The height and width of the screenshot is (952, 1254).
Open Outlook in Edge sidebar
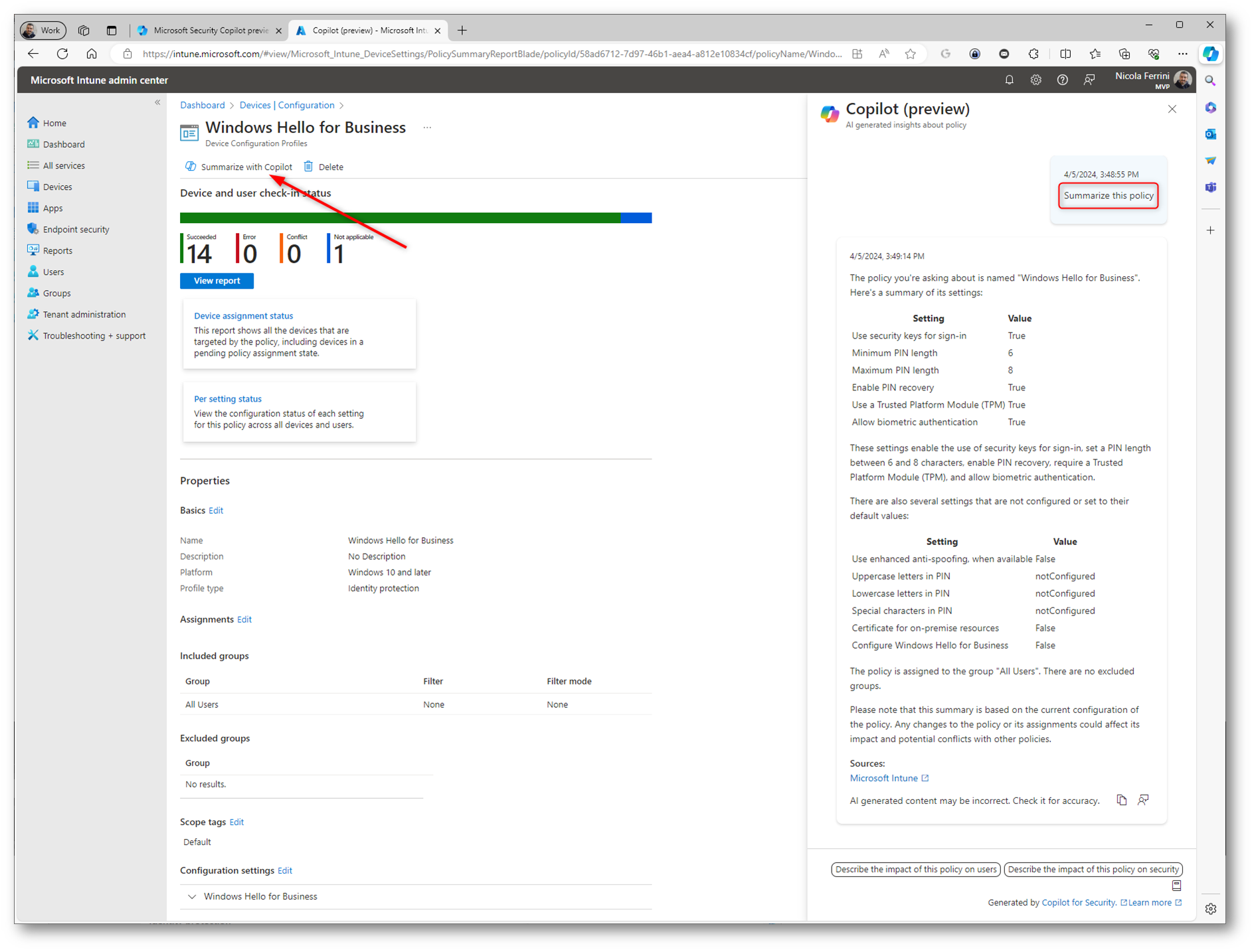tap(1210, 134)
